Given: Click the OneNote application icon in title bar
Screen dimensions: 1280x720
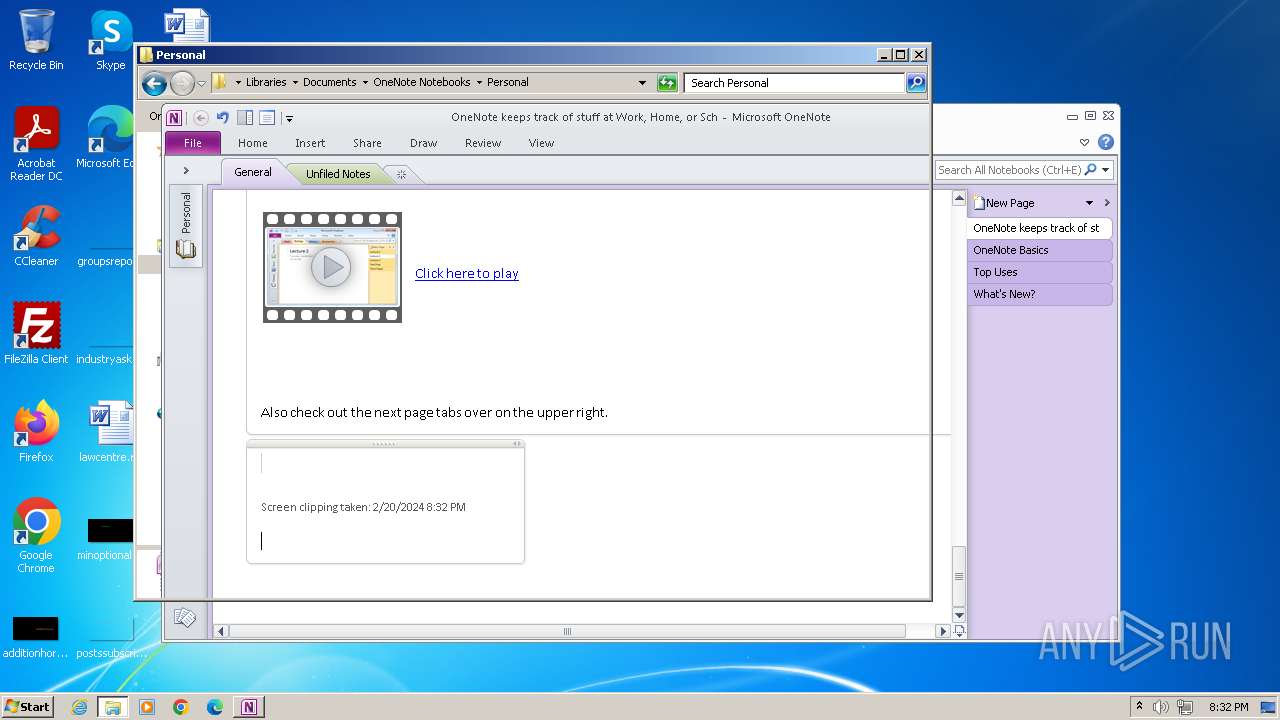Looking at the screenshot, I should 174,118.
